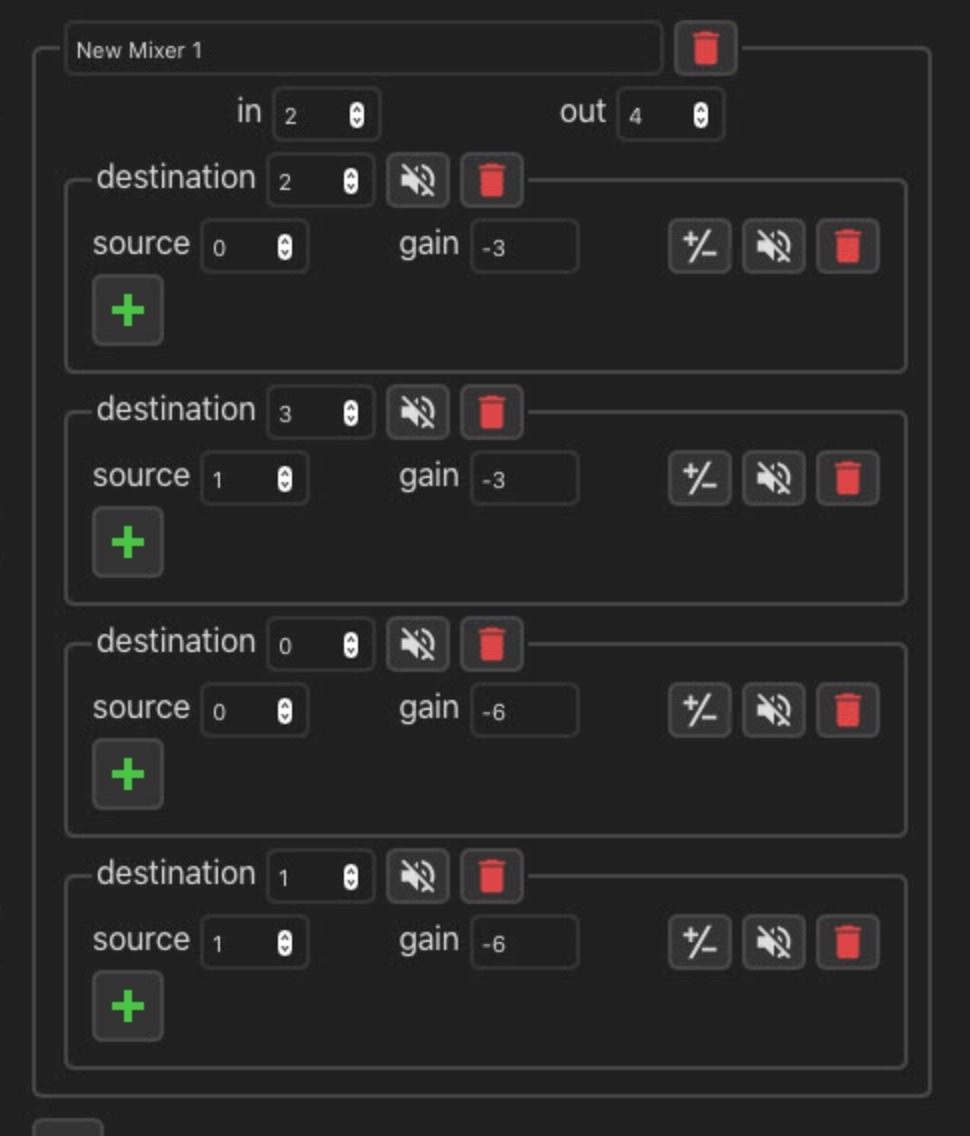Change destination 3 channel number stepper
This screenshot has width=970, height=1136.
[351, 413]
